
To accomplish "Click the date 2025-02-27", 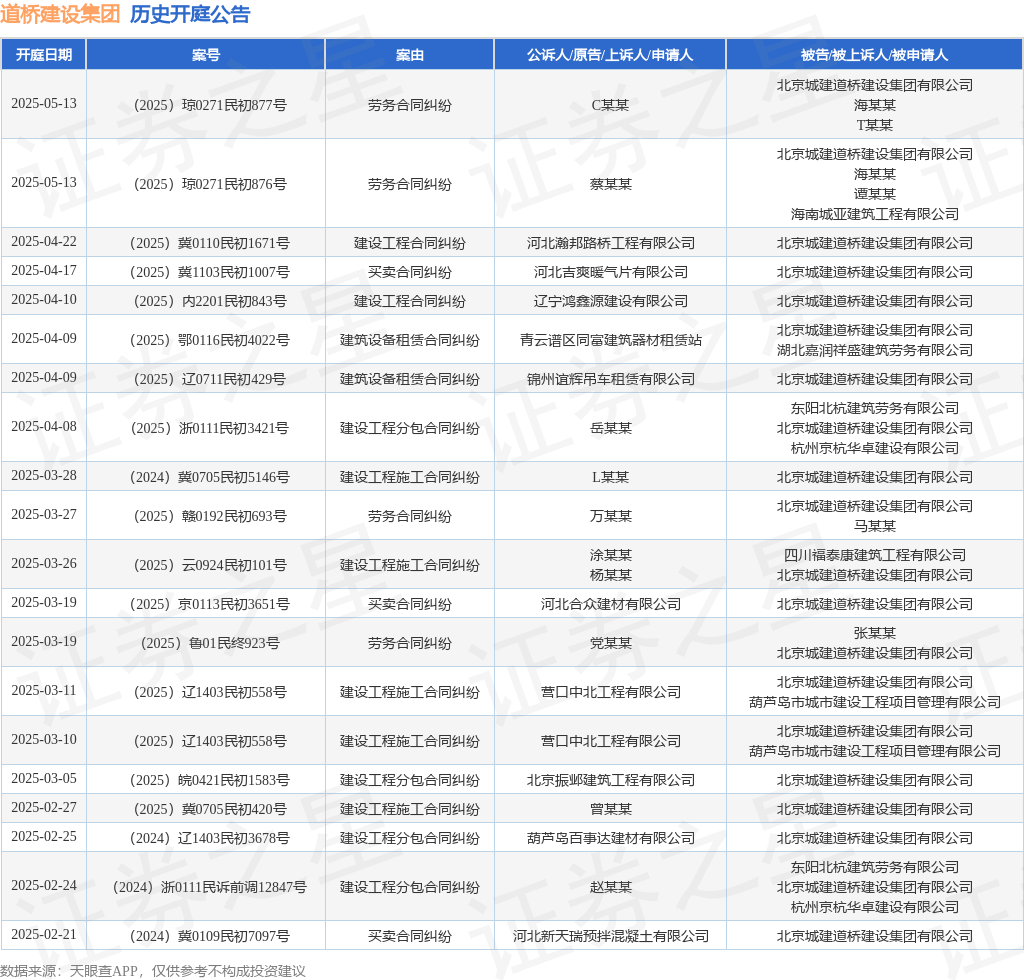I will (x=44, y=808).
